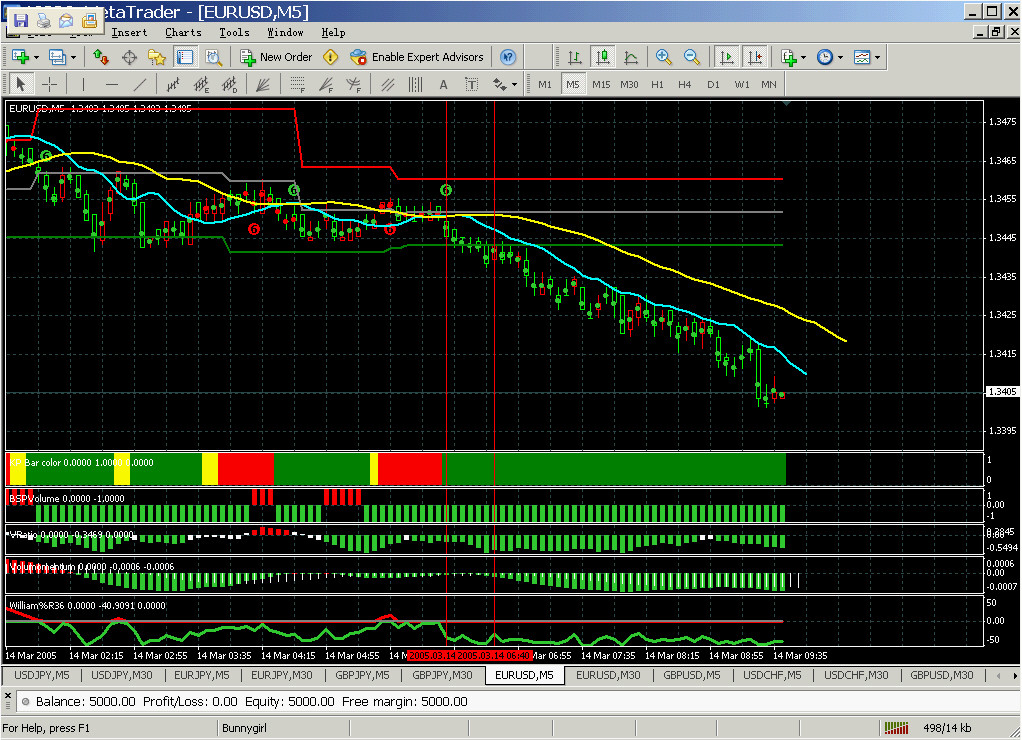Open the Charts menu
Screen dimensions: 1022x740
[183, 33]
